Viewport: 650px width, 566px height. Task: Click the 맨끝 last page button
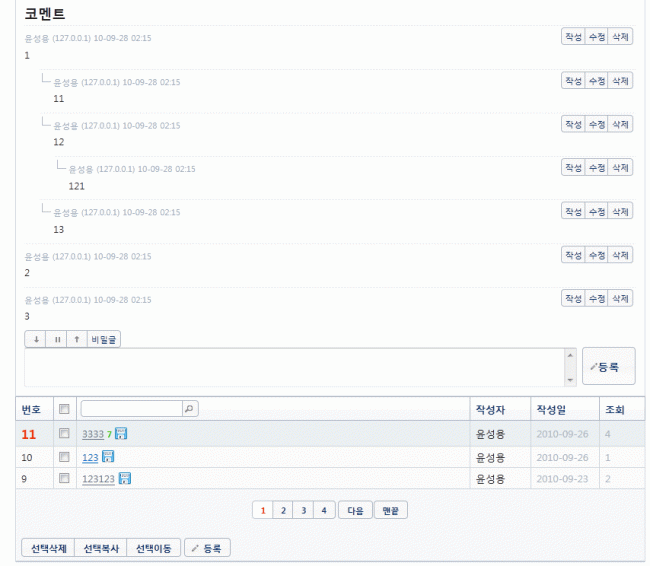[390, 510]
